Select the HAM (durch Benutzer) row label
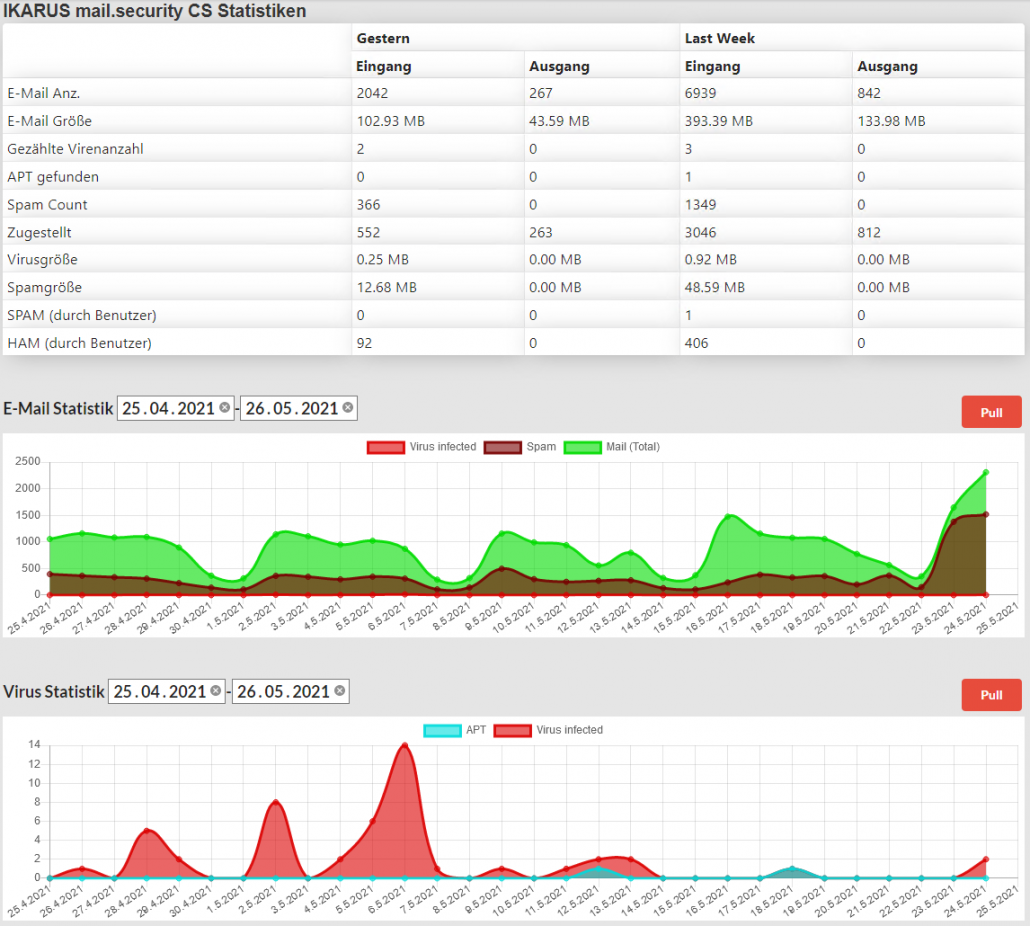This screenshot has height=926, width=1030. [x=79, y=343]
